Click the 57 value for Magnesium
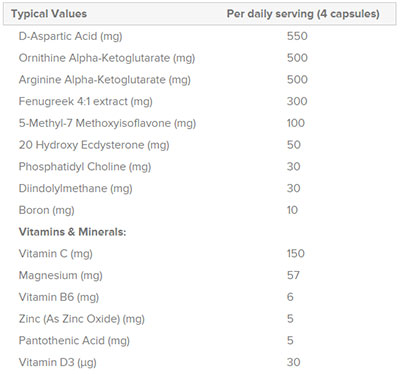Viewport: 400px width, 374px height. click(293, 275)
